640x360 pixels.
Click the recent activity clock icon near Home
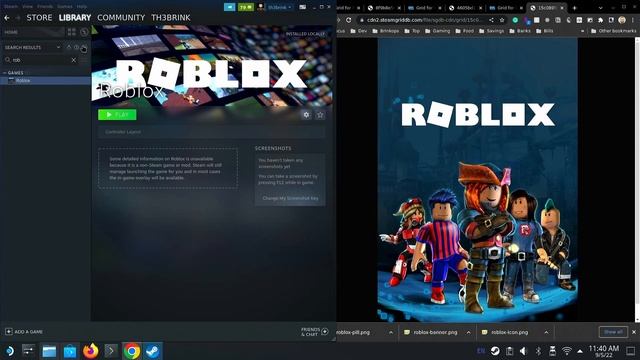84,32
